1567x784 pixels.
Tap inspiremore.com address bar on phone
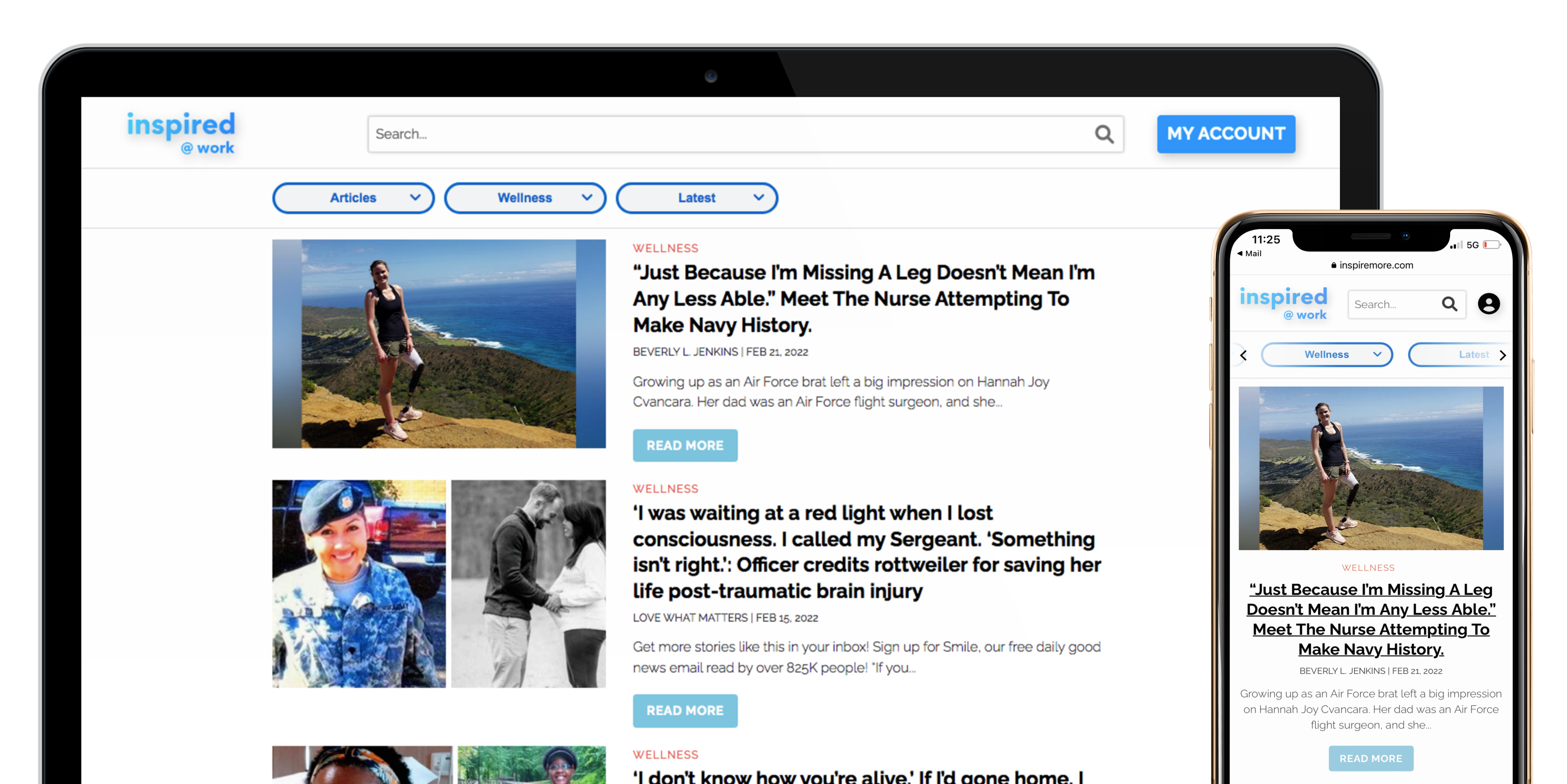tap(1372, 265)
